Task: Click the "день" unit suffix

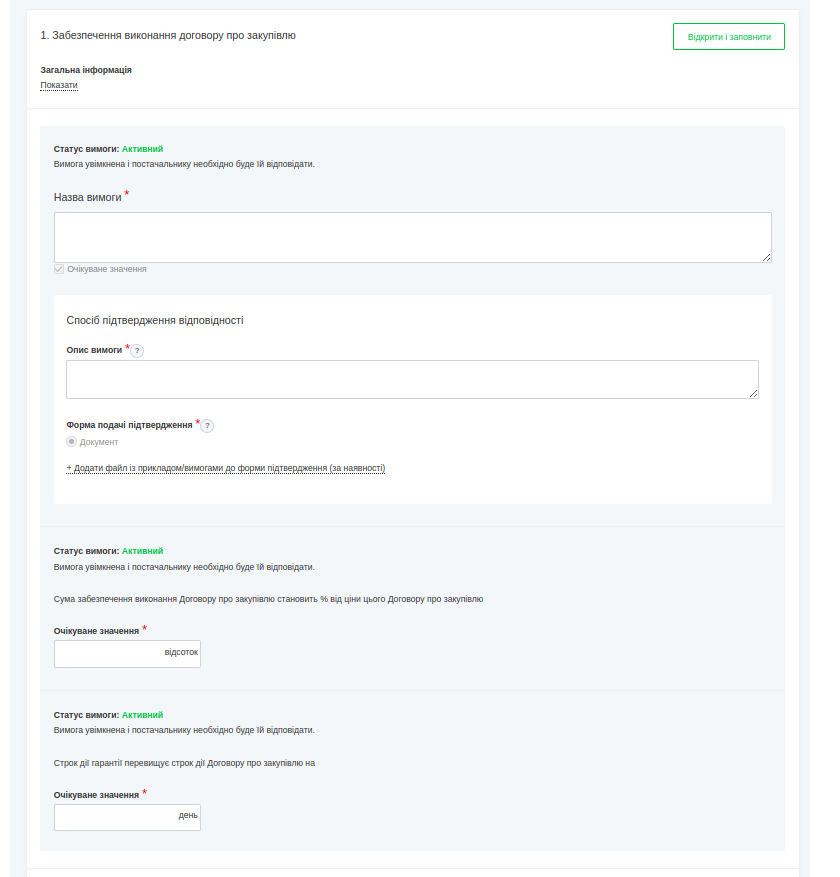Action: click(188, 816)
